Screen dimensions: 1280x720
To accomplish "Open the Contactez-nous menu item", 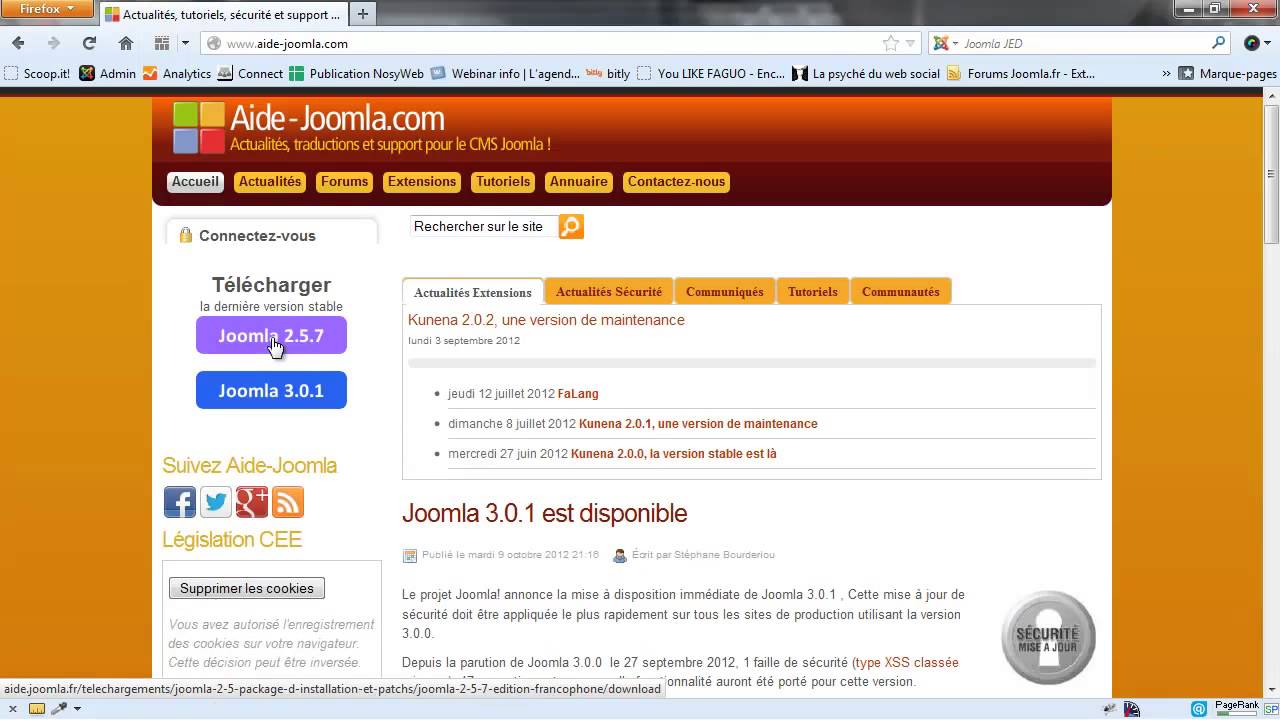I will [676, 182].
